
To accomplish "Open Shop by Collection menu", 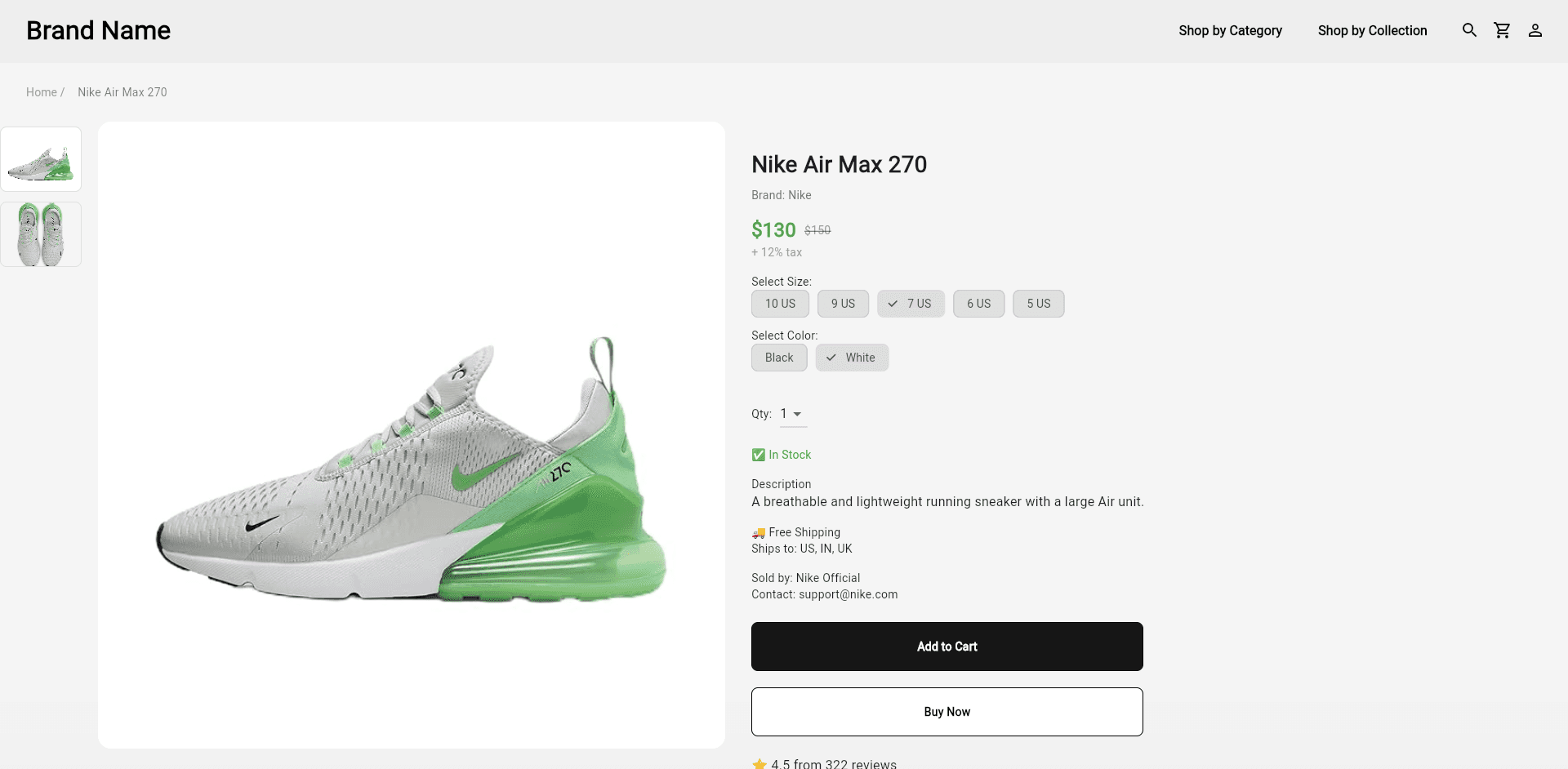I will tap(1372, 30).
